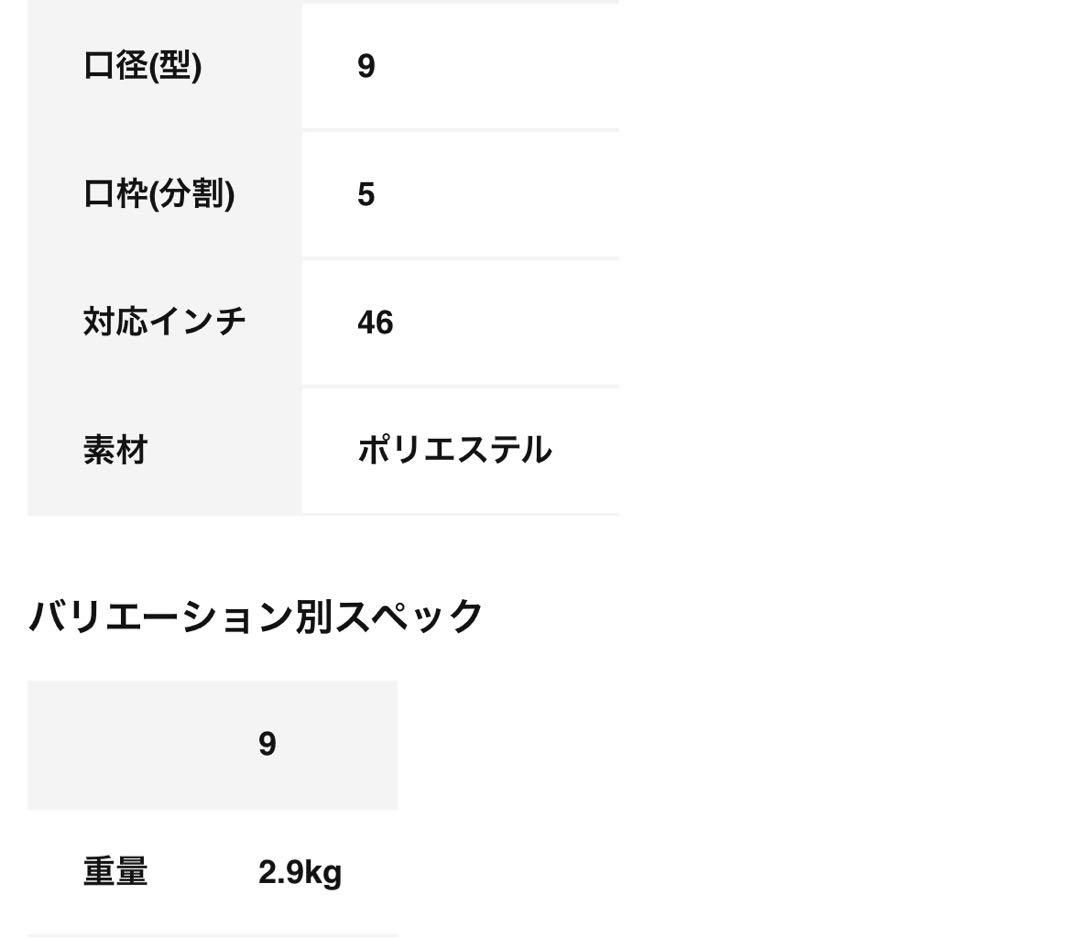Image resolution: width=1080 pixels, height=939 pixels.
Task: Click the 対応 characters in 対応インチ label
Action: pos(115,322)
